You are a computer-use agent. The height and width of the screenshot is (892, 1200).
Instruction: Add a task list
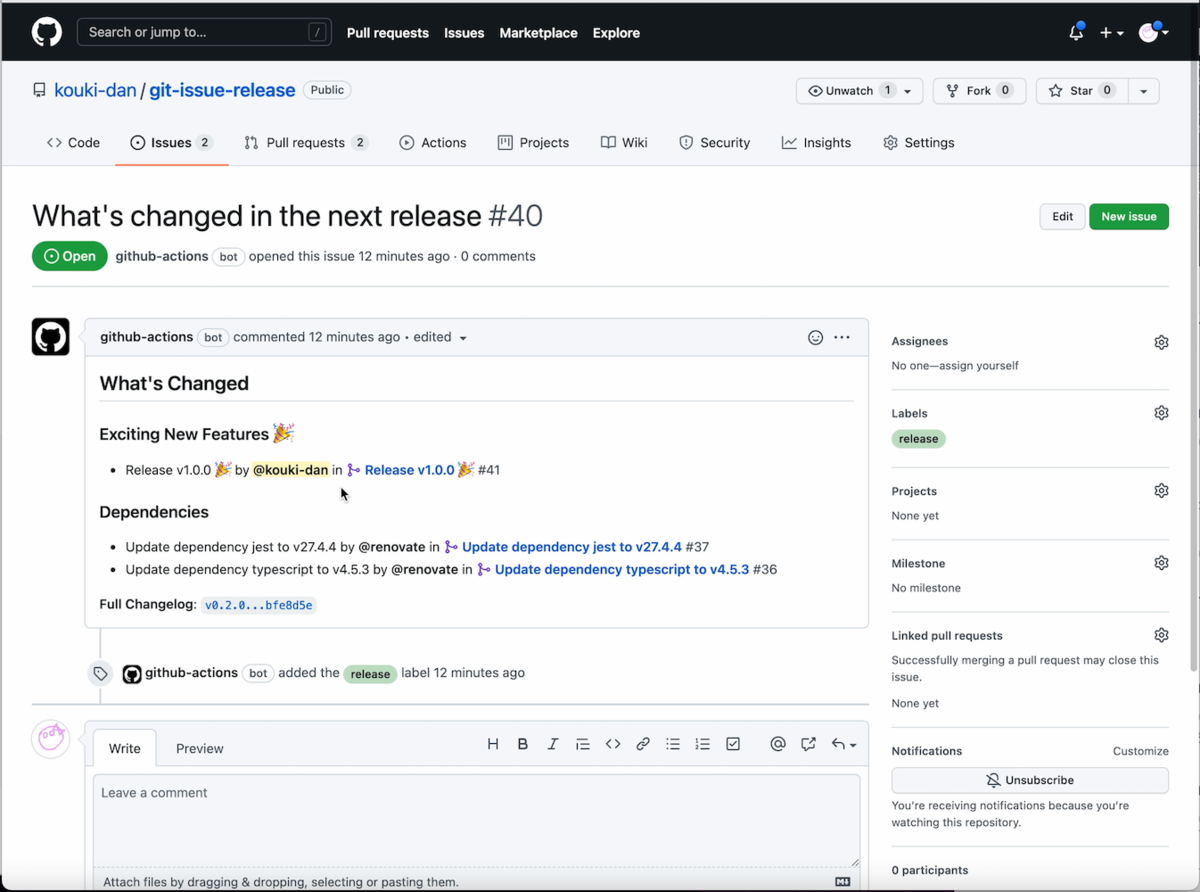pos(733,744)
